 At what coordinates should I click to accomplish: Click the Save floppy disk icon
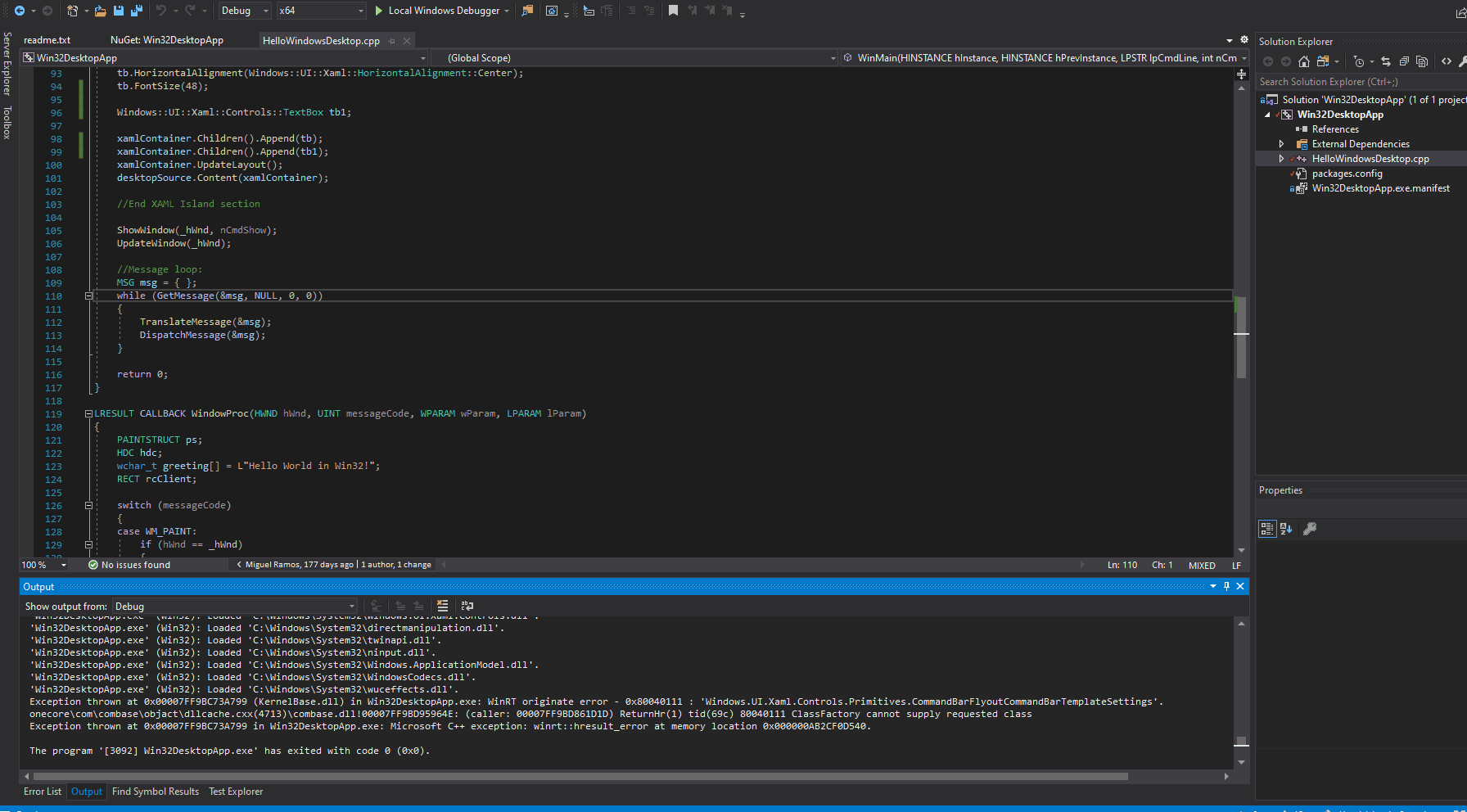(119, 11)
